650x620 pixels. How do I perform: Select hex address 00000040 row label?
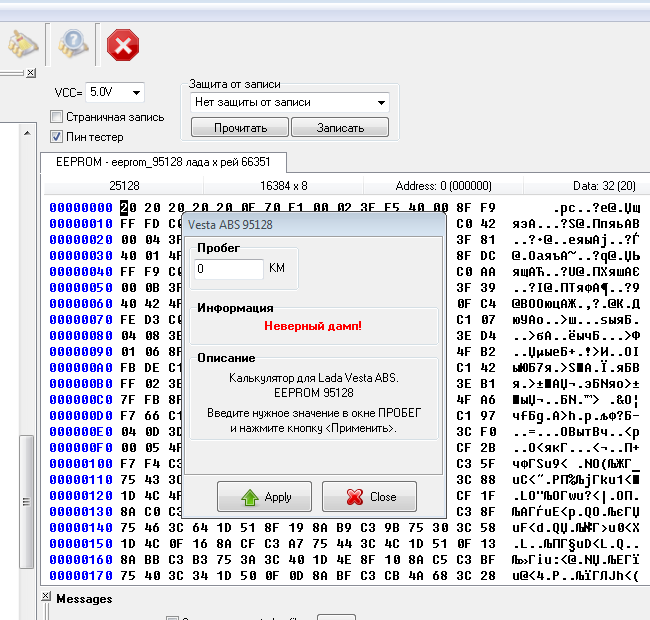click(x=81, y=272)
